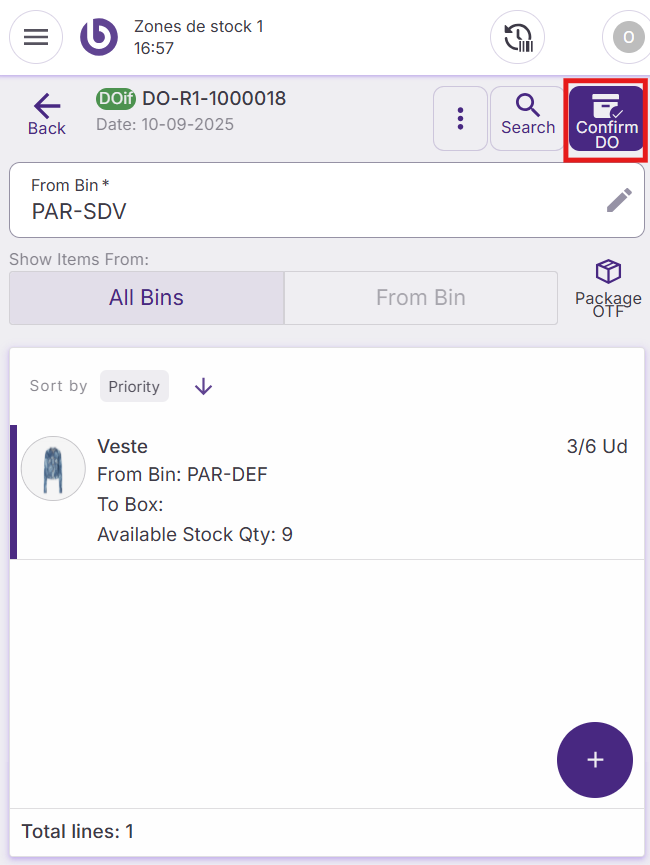Viewport: 650px width, 865px height.
Task: Open the Sort by Priority selector
Action: (134, 386)
